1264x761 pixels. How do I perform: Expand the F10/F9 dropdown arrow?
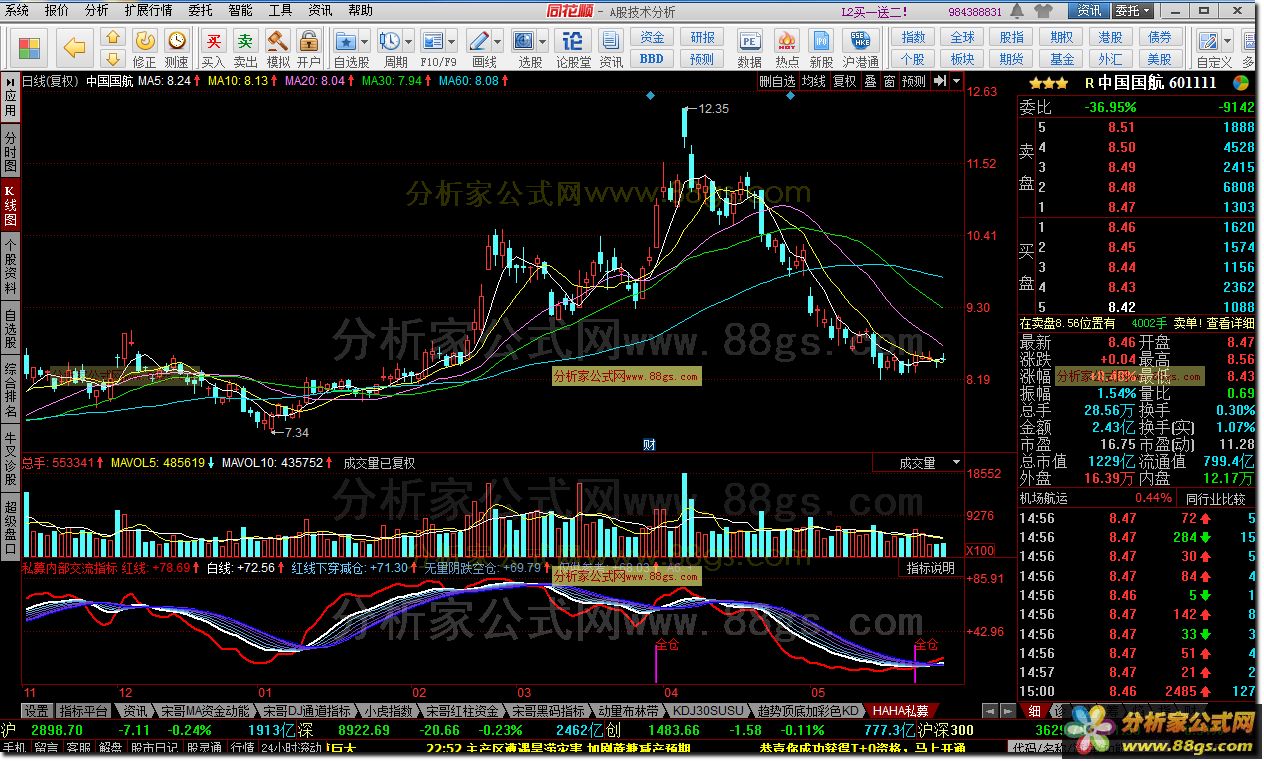point(450,42)
